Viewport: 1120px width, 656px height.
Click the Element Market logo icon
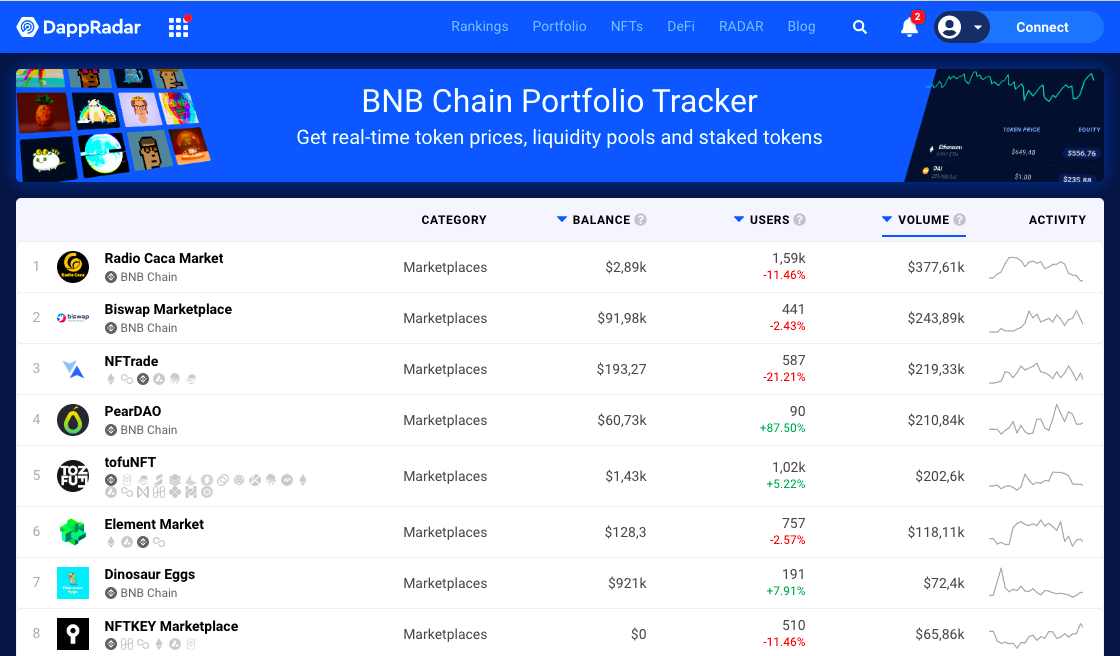[73, 532]
